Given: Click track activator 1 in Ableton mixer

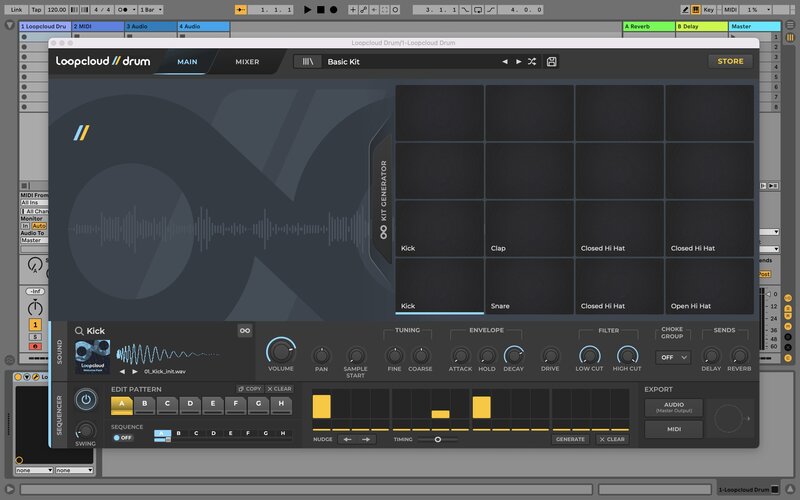Looking at the screenshot, I should (35, 324).
